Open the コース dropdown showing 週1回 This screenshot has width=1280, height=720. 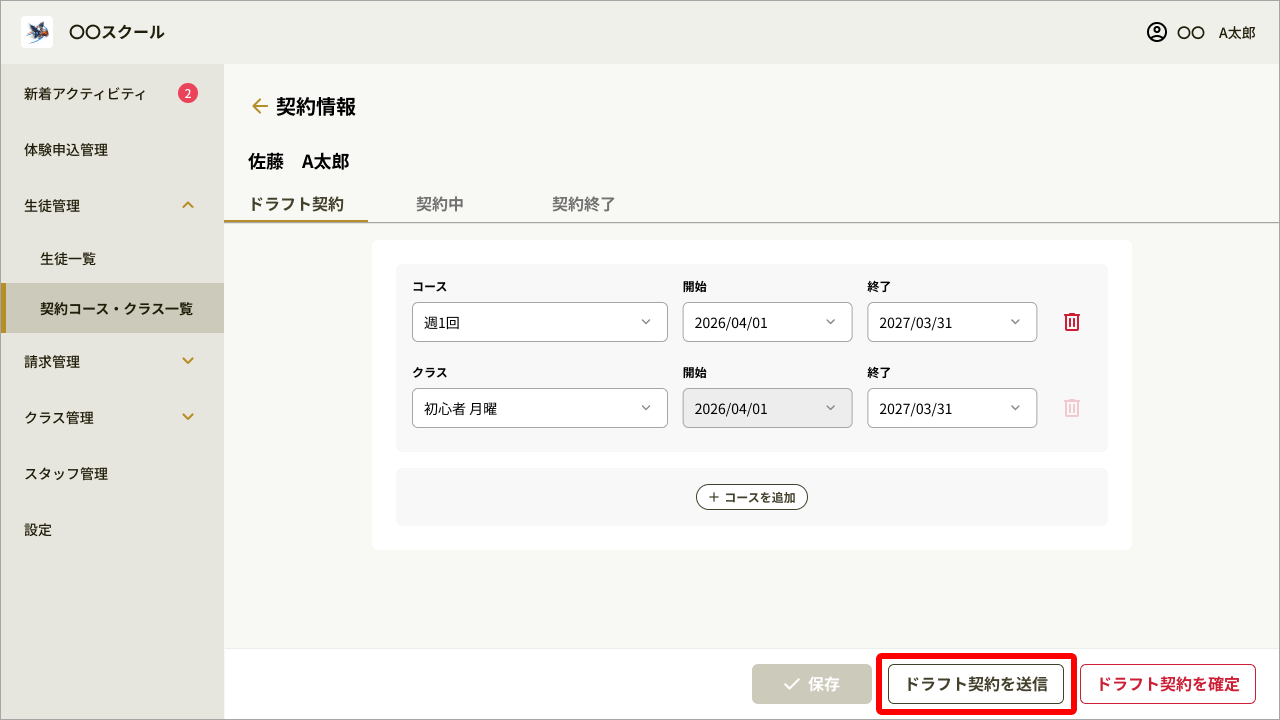click(539, 322)
